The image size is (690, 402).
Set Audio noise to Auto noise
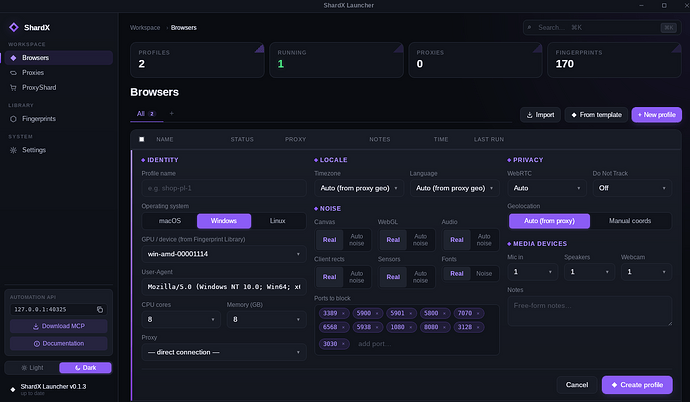[x=484, y=240]
